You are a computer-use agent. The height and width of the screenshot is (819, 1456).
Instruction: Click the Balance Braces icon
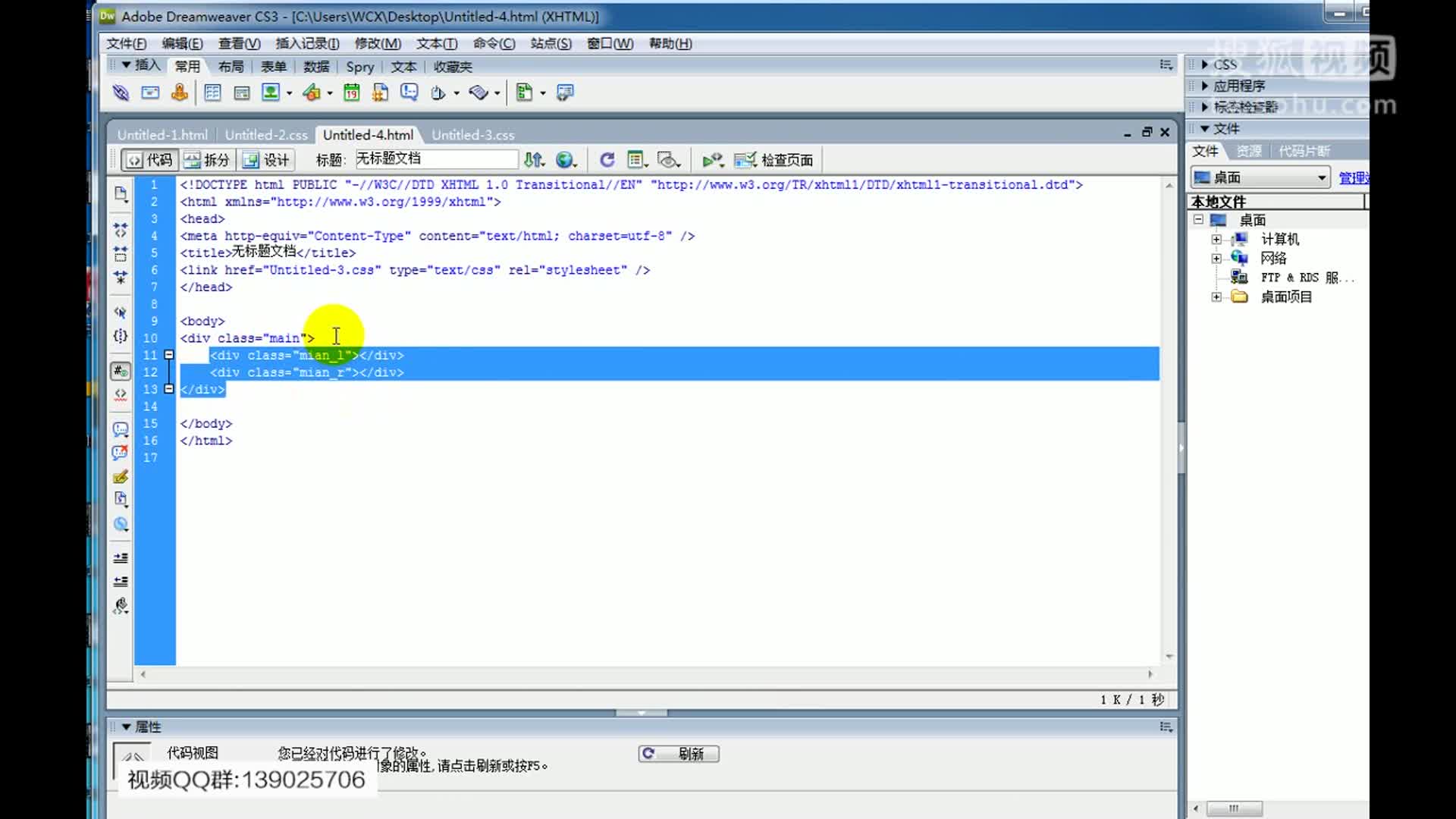pyautogui.click(x=121, y=336)
